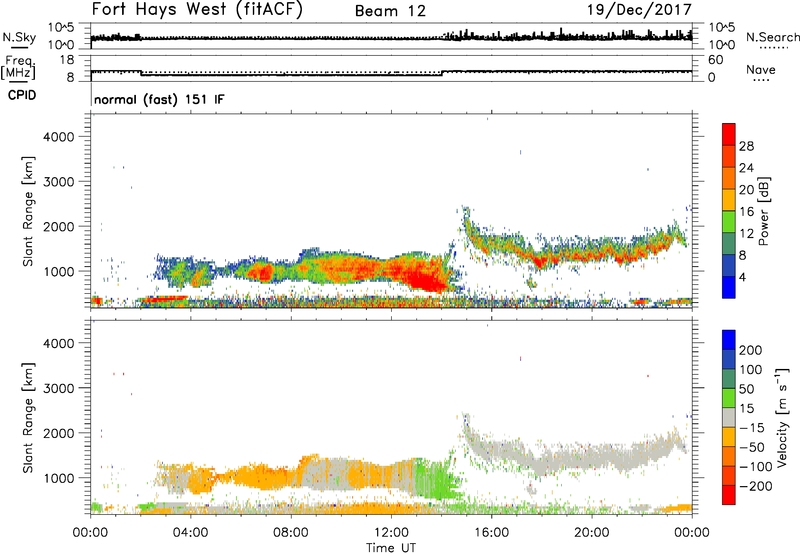Select the "Beam 12" label

pos(390,11)
